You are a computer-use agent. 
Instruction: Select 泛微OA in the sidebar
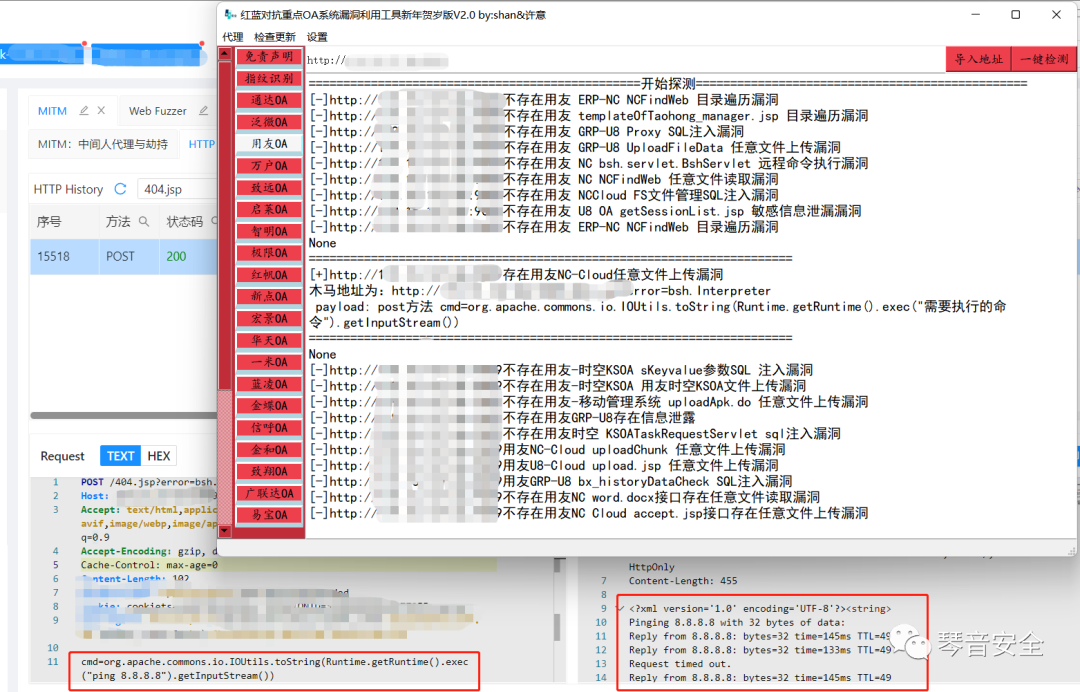pyautogui.click(x=269, y=122)
